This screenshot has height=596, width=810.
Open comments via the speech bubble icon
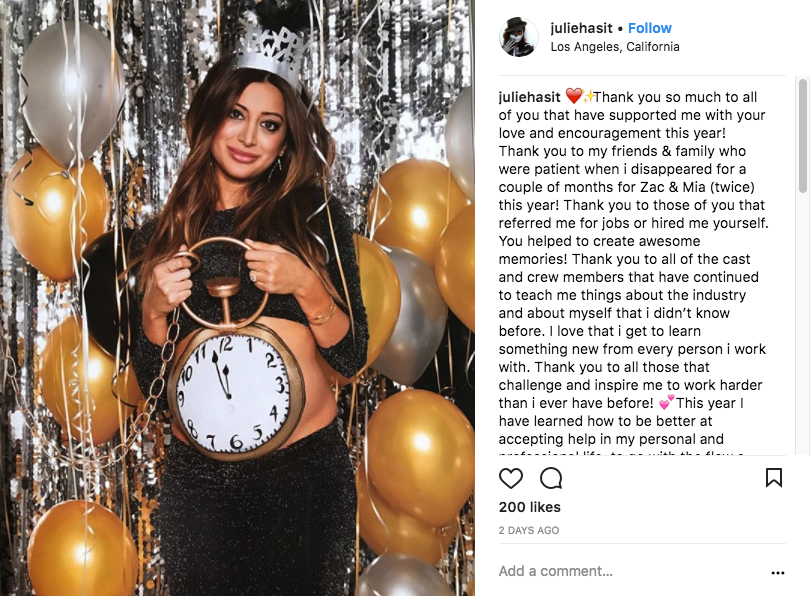pos(551,478)
